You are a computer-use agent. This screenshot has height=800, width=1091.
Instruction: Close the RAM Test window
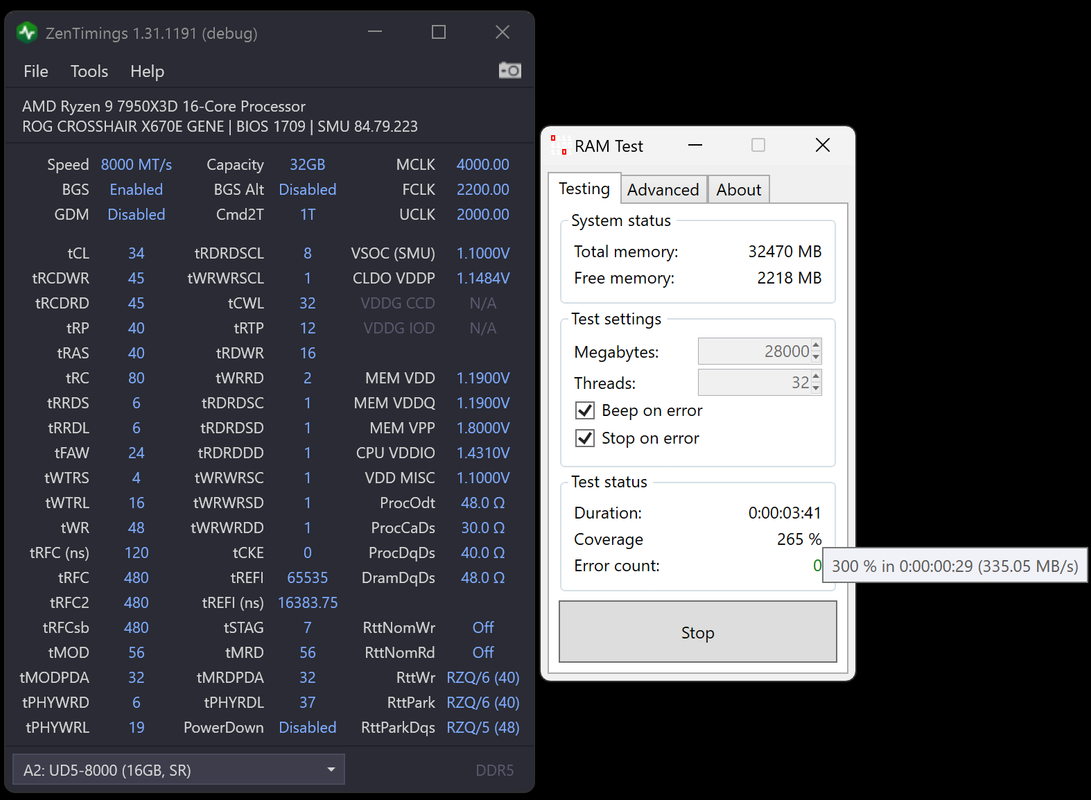coord(822,145)
